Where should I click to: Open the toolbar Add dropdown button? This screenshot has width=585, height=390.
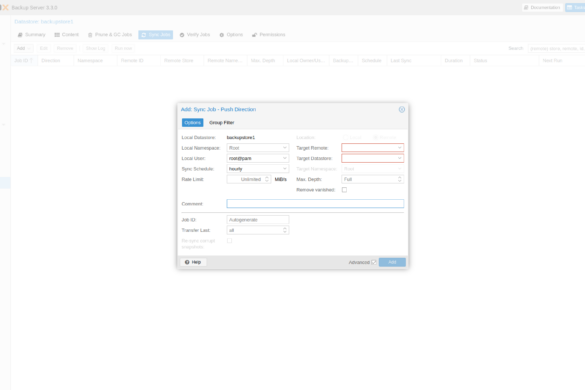pyautogui.click(x=24, y=48)
